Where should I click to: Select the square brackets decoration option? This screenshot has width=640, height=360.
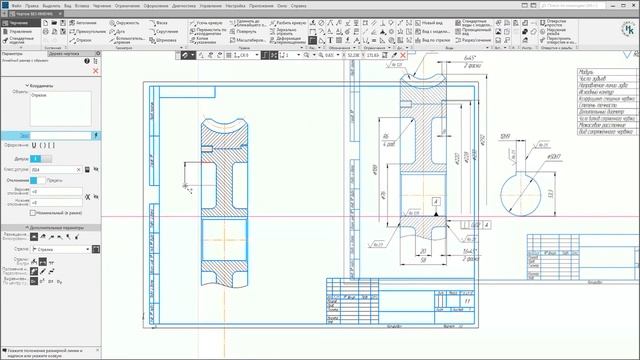pos(51,145)
